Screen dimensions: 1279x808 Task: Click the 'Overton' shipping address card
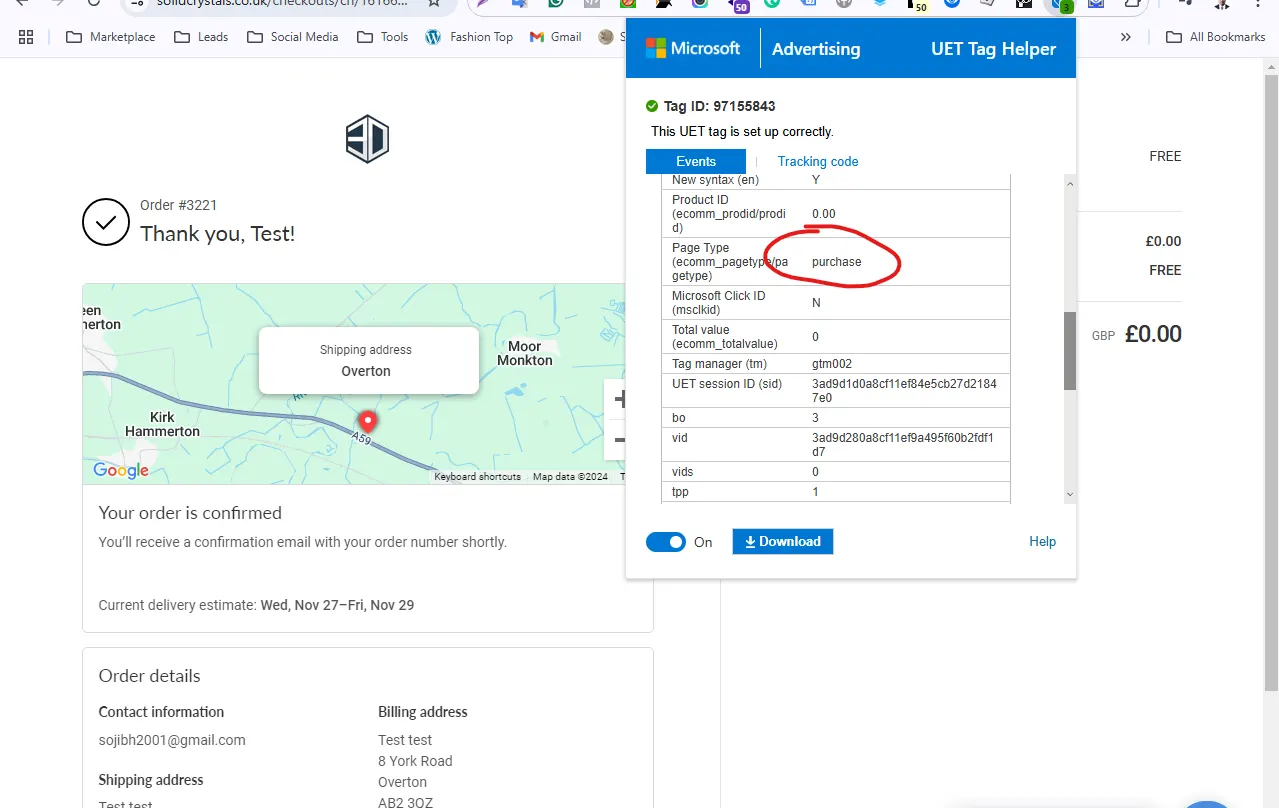point(368,361)
